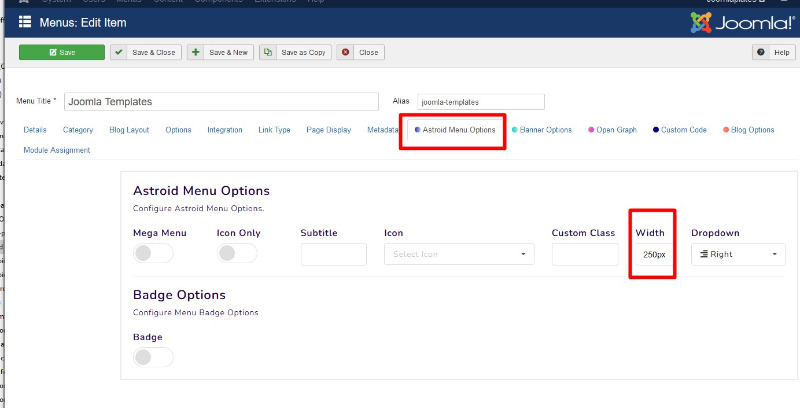Viewport: 800px width, 408px height.
Task: Select the Astroid Menu Options tab
Action: [455, 130]
